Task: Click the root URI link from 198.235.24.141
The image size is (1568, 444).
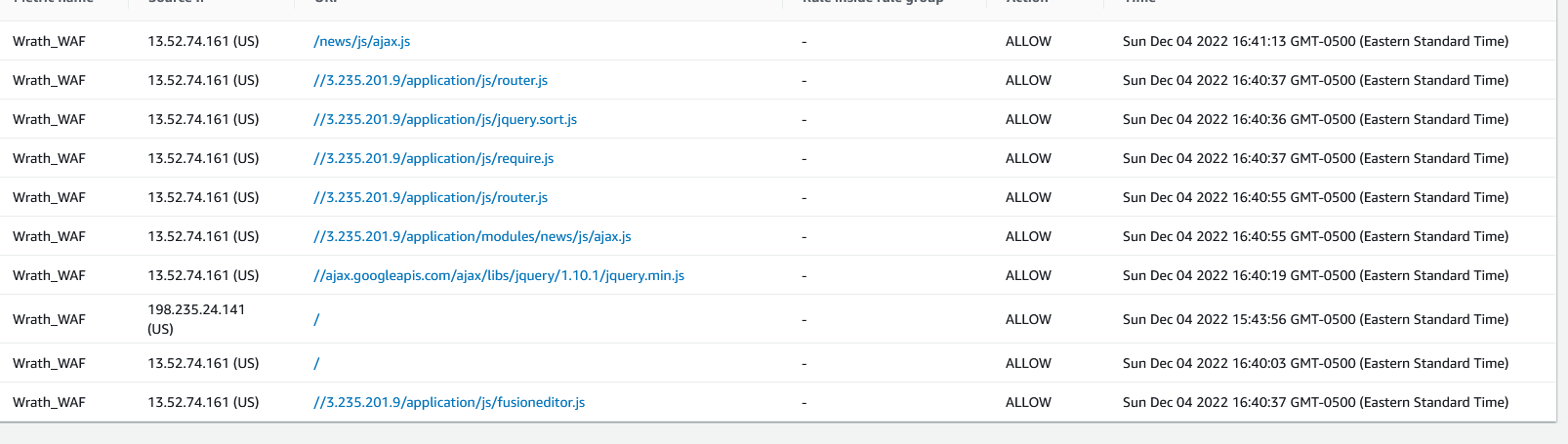Action: (x=316, y=319)
